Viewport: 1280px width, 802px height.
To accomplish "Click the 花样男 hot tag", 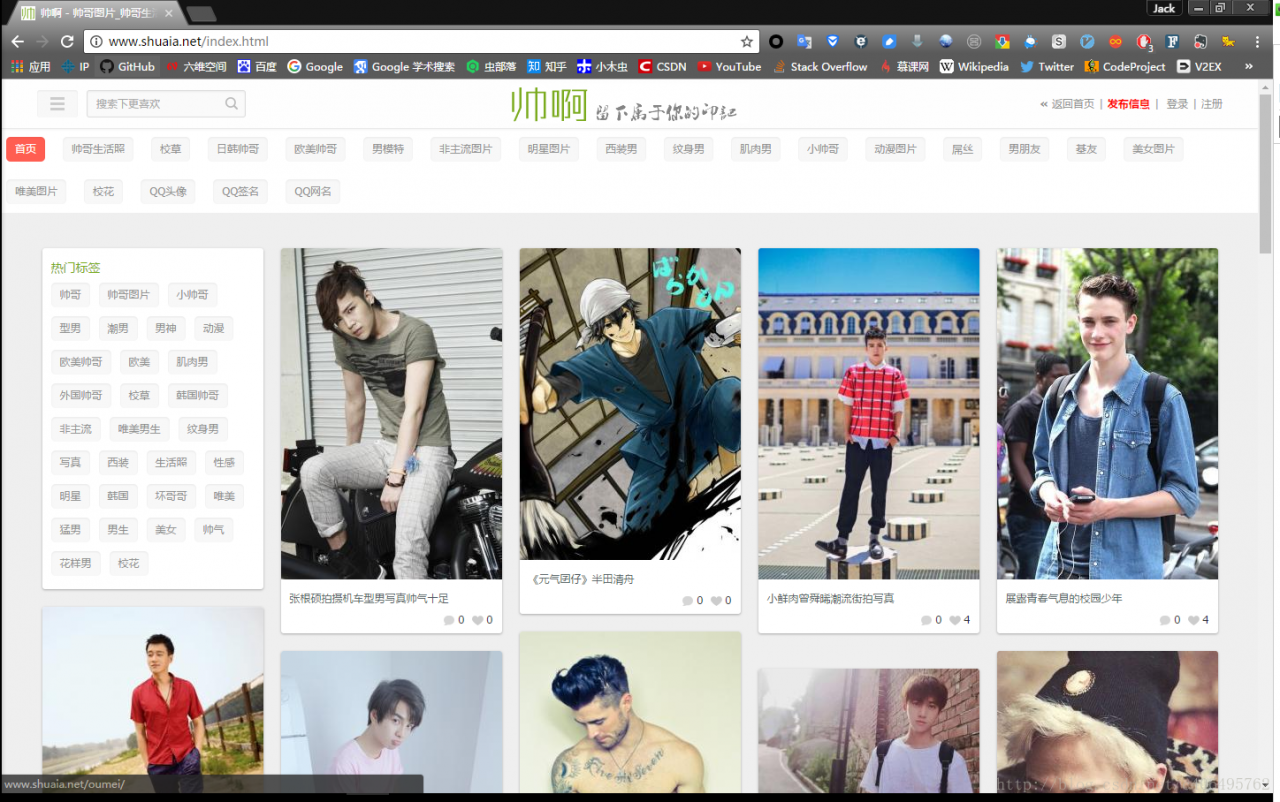I will tap(75, 563).
